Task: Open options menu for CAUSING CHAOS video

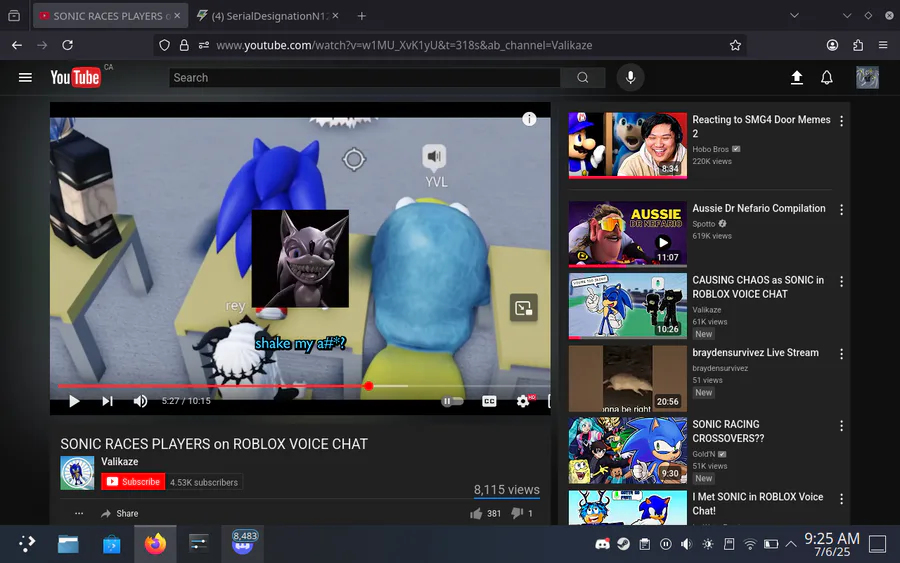Action: click(x=841, y=282)
